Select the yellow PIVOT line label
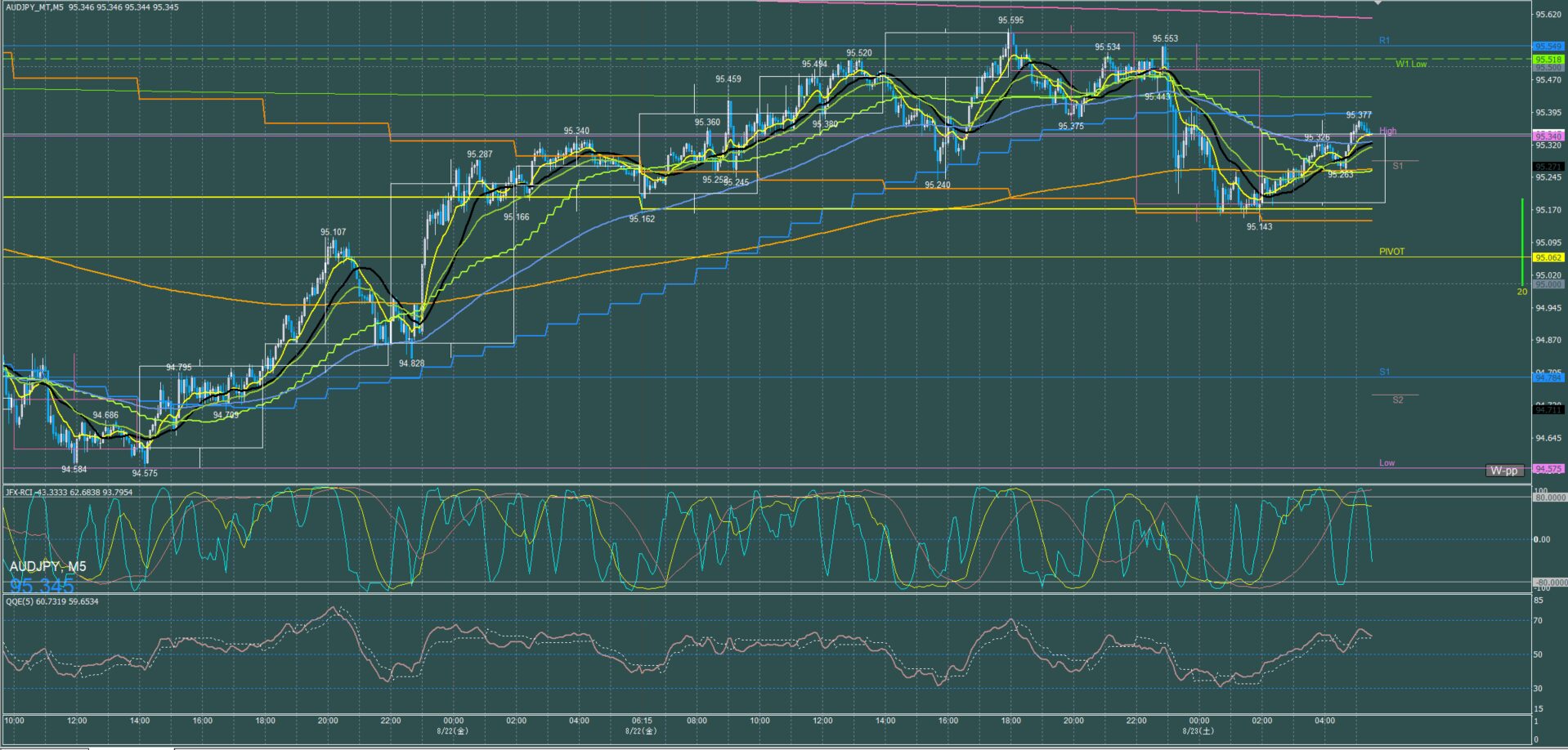This screenshot has height=750, width=1568. click(x=1391, y=252)
